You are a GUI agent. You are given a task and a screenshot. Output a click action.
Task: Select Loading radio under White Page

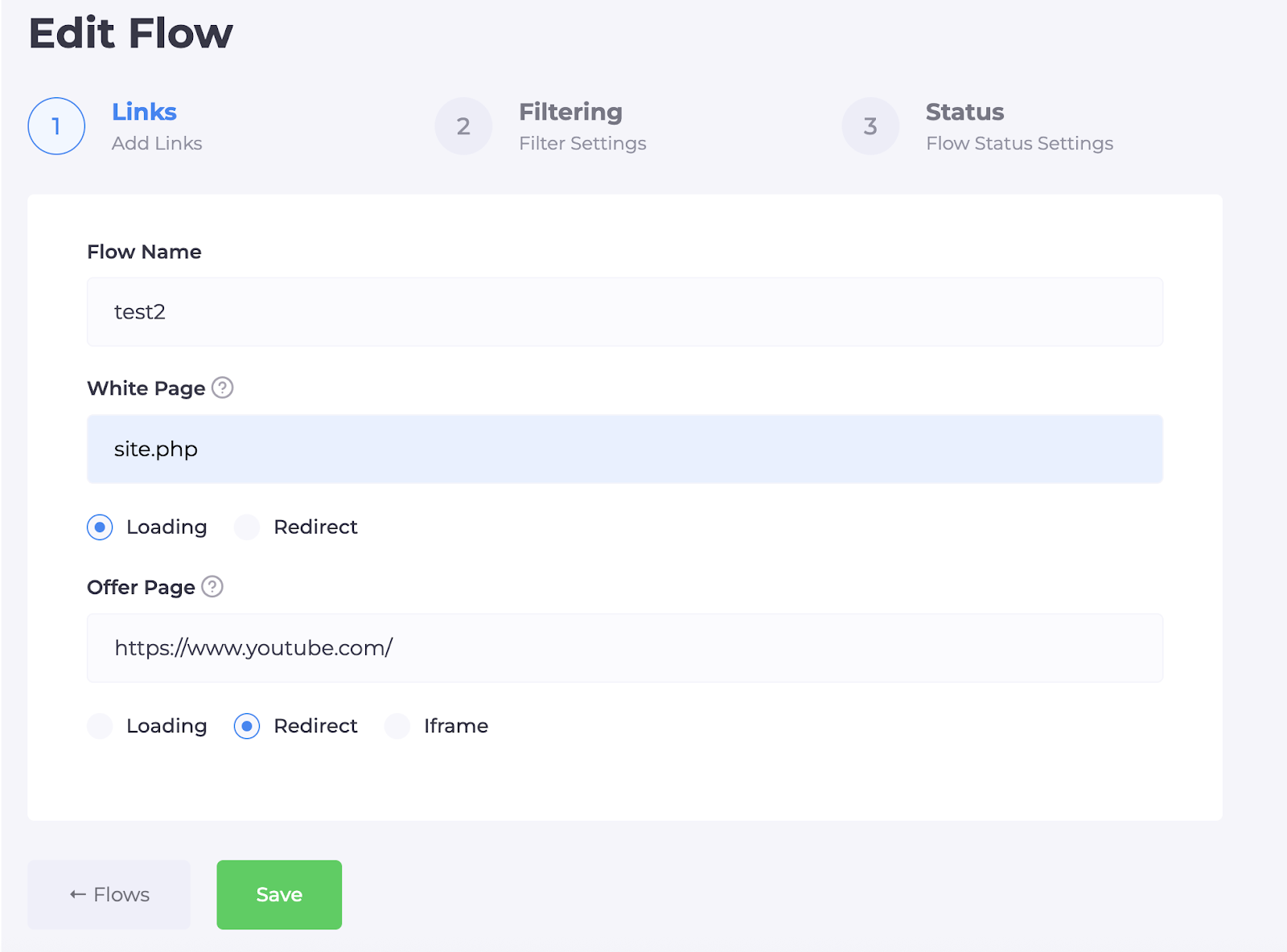(x=100, y=527)
